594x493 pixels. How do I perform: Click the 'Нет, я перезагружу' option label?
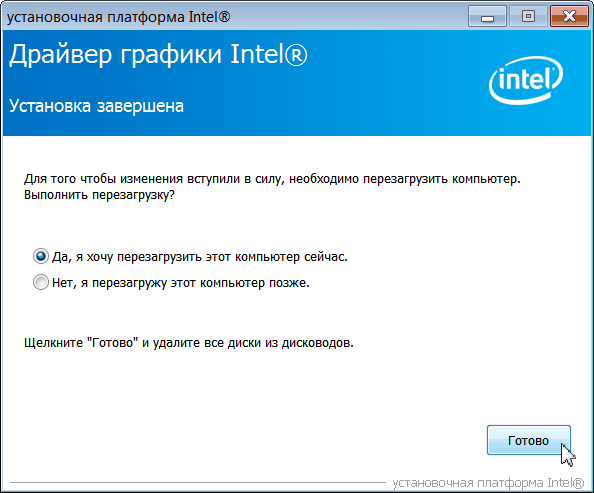181,283
